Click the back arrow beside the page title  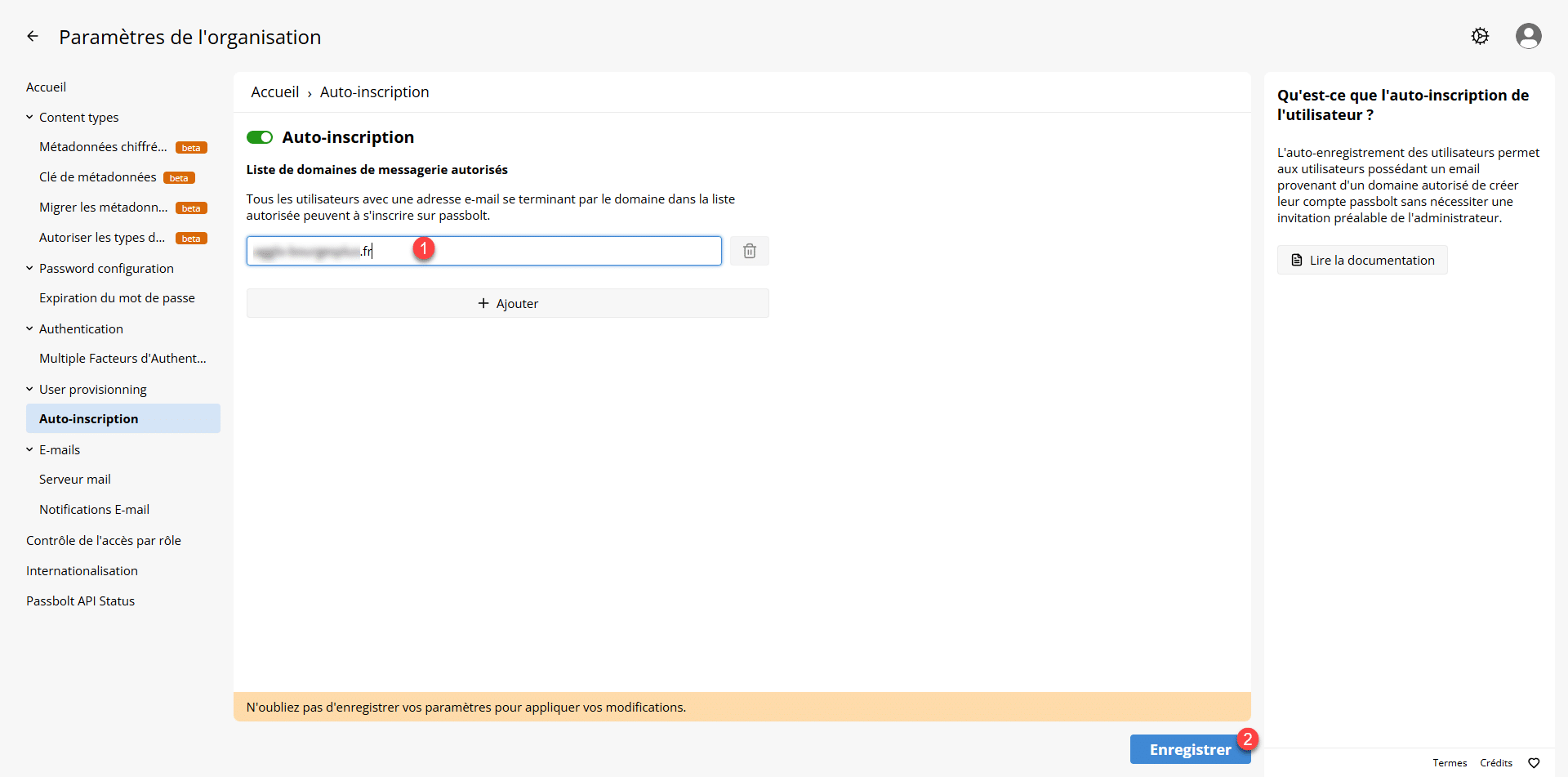[33, 37]
